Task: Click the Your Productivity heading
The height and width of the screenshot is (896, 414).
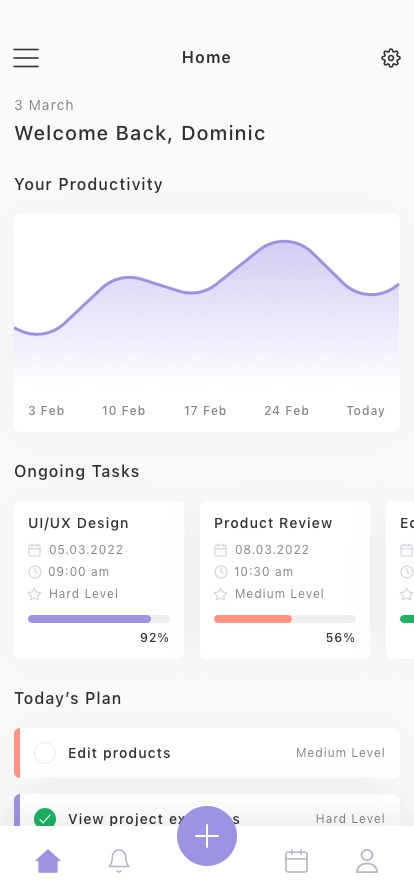Action: pyautogui.click(x=89, y=184)
